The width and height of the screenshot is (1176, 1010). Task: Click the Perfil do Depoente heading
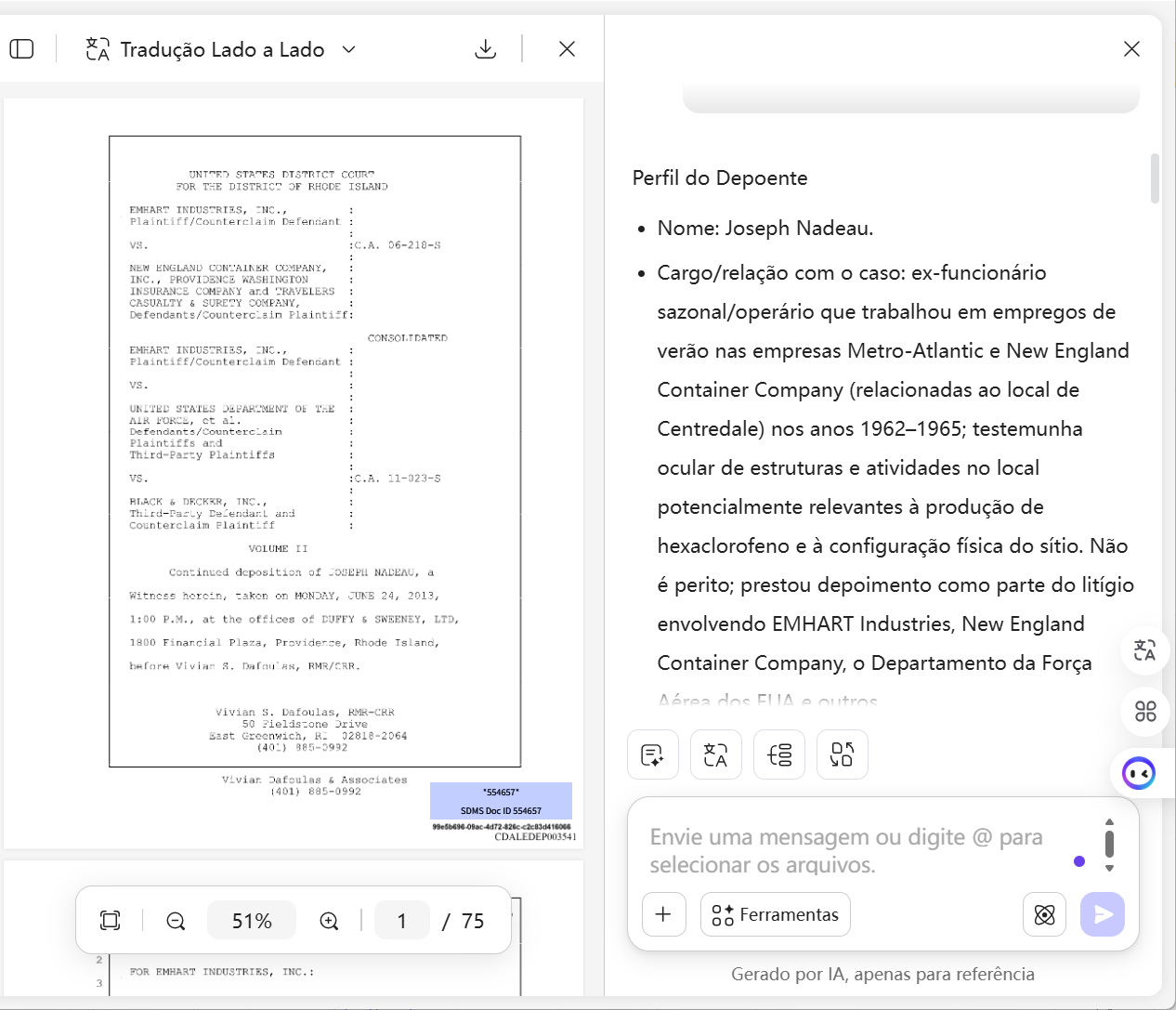pos(720,178)
